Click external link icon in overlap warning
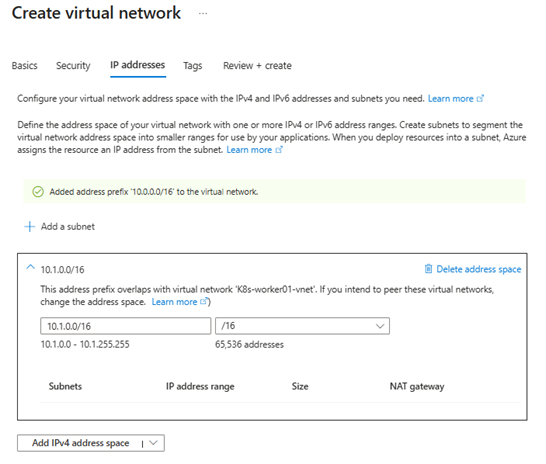 [204, 301]
